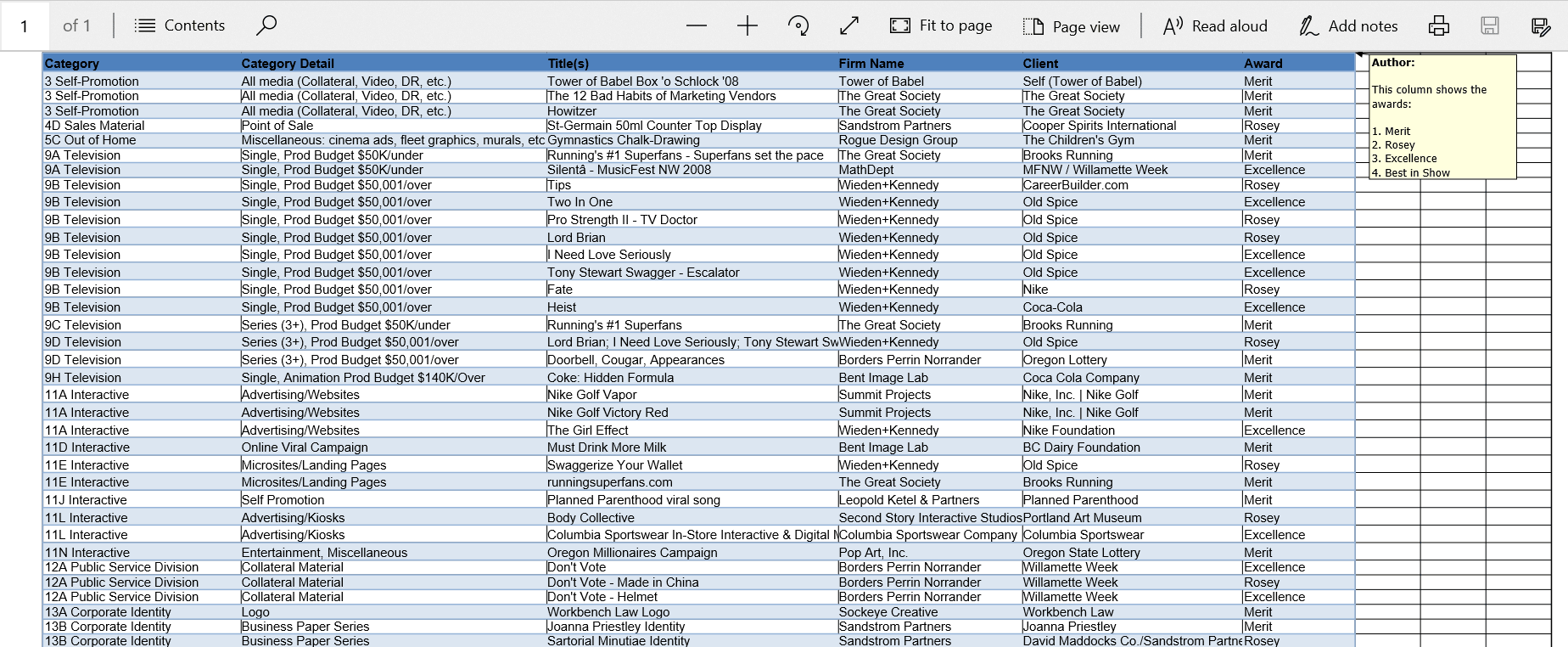Click 'Coca Cola Company' client cell
The height and width of the screenshot is (647, 1568).
[x=1081, y=378]
